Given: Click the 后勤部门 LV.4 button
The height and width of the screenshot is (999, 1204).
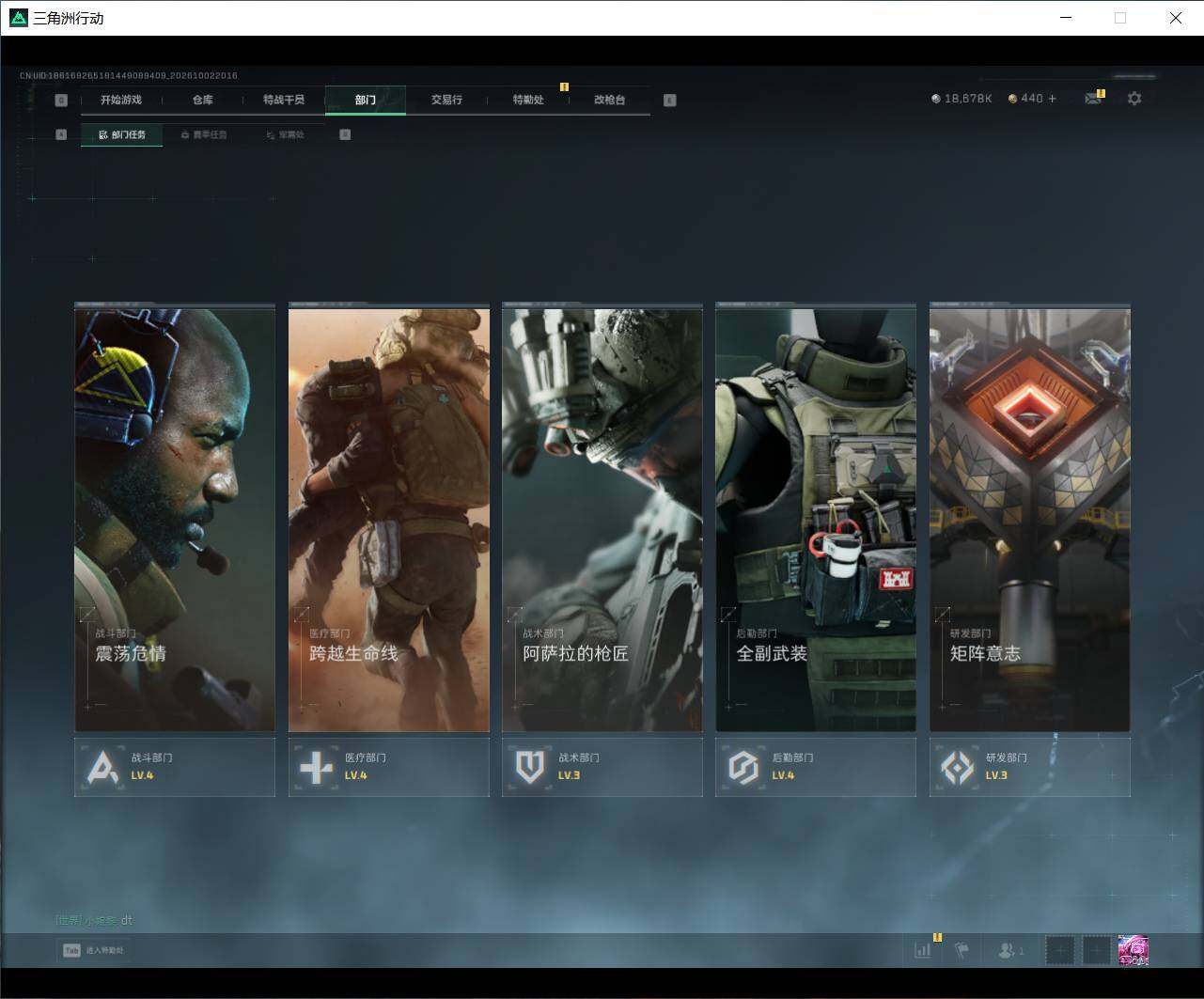Looking at the screenshot, I should pyautogui.click(x=816, y=767).
